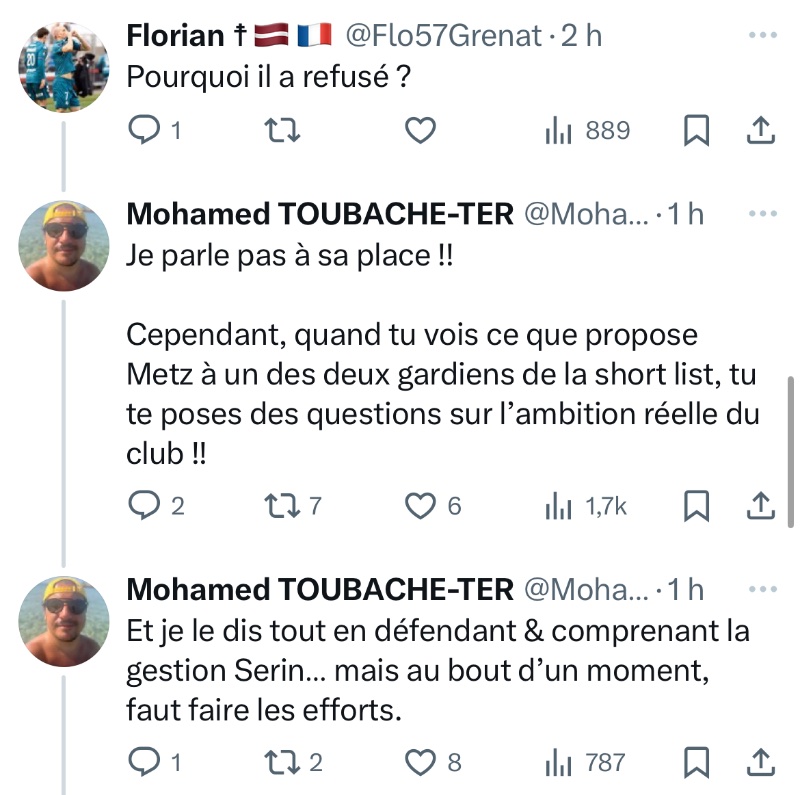Open more options on "Je parle pas" tweet
The width and height of the screenshot is (800, 795).
(x=762, y=214)
